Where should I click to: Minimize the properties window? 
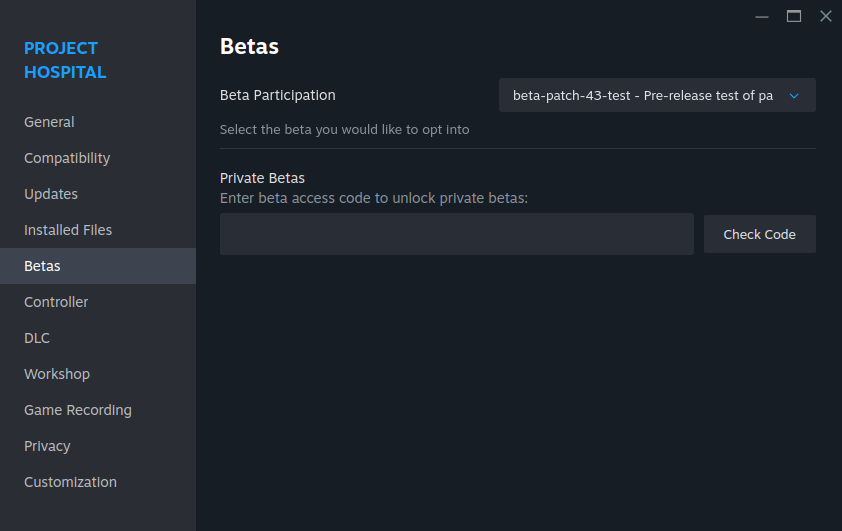[x=762, y=16]
